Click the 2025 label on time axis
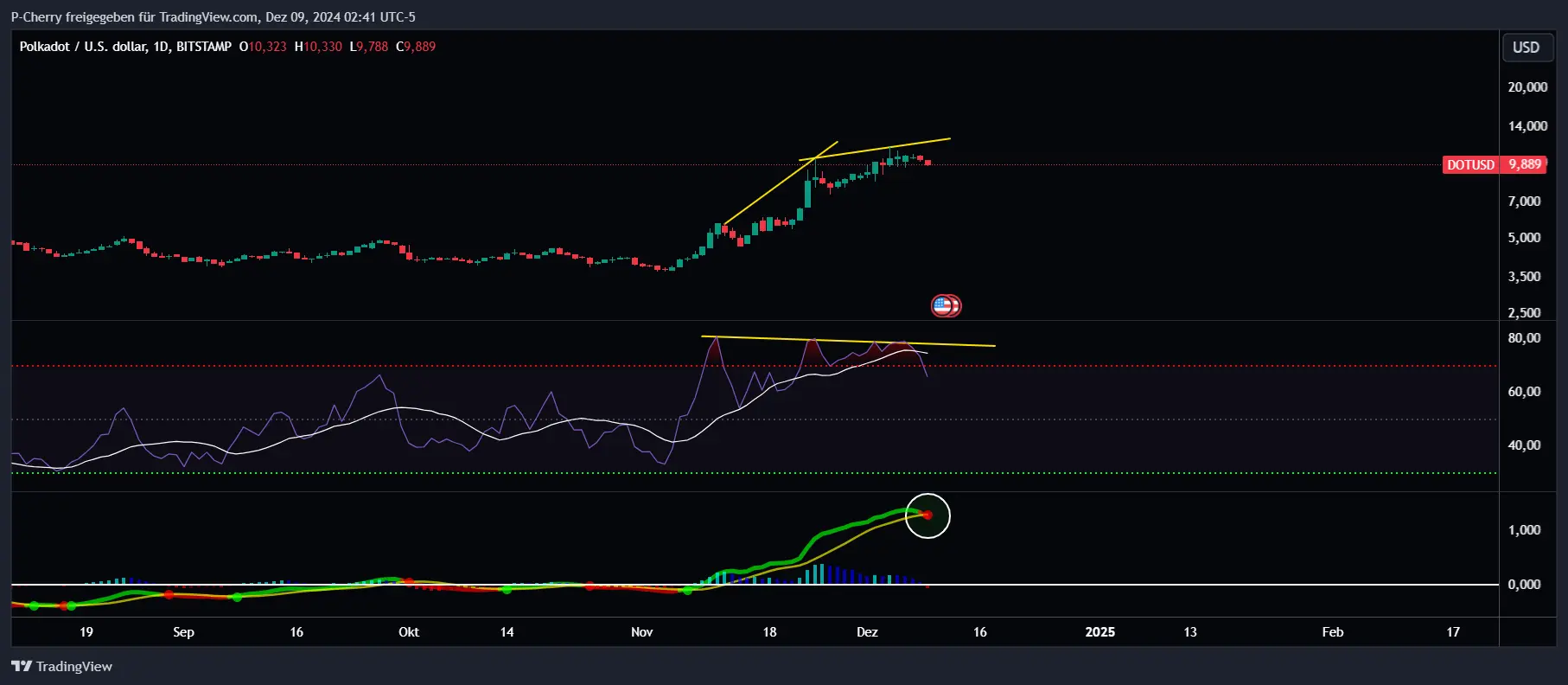 point(1100,632)
